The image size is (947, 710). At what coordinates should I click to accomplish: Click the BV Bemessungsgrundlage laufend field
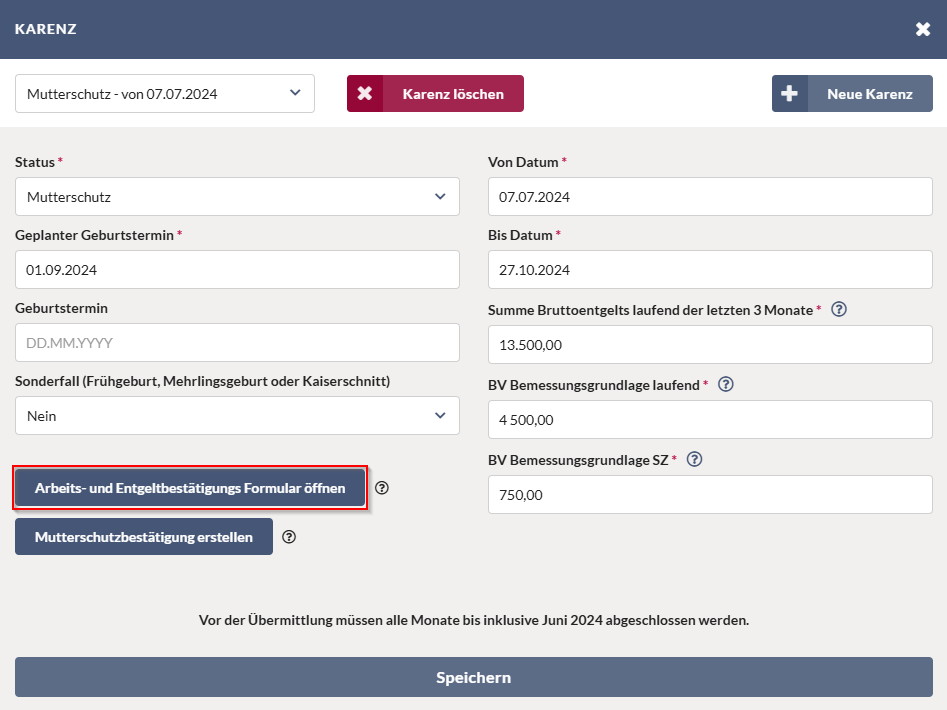[x=710, y=420]
